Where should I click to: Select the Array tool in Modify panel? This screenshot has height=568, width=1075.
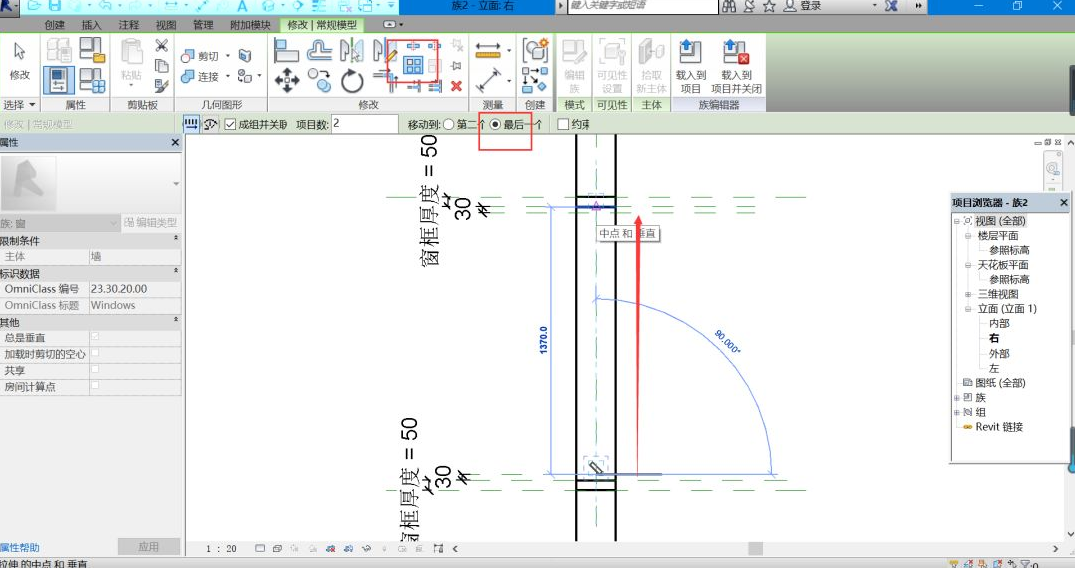point(413,66)
